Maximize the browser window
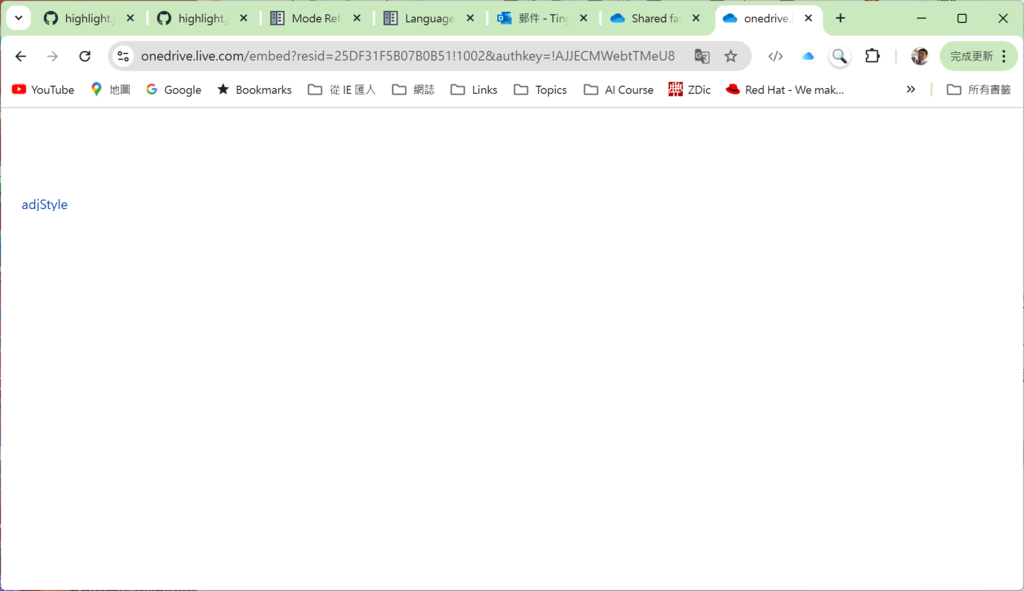 (962, 18)
